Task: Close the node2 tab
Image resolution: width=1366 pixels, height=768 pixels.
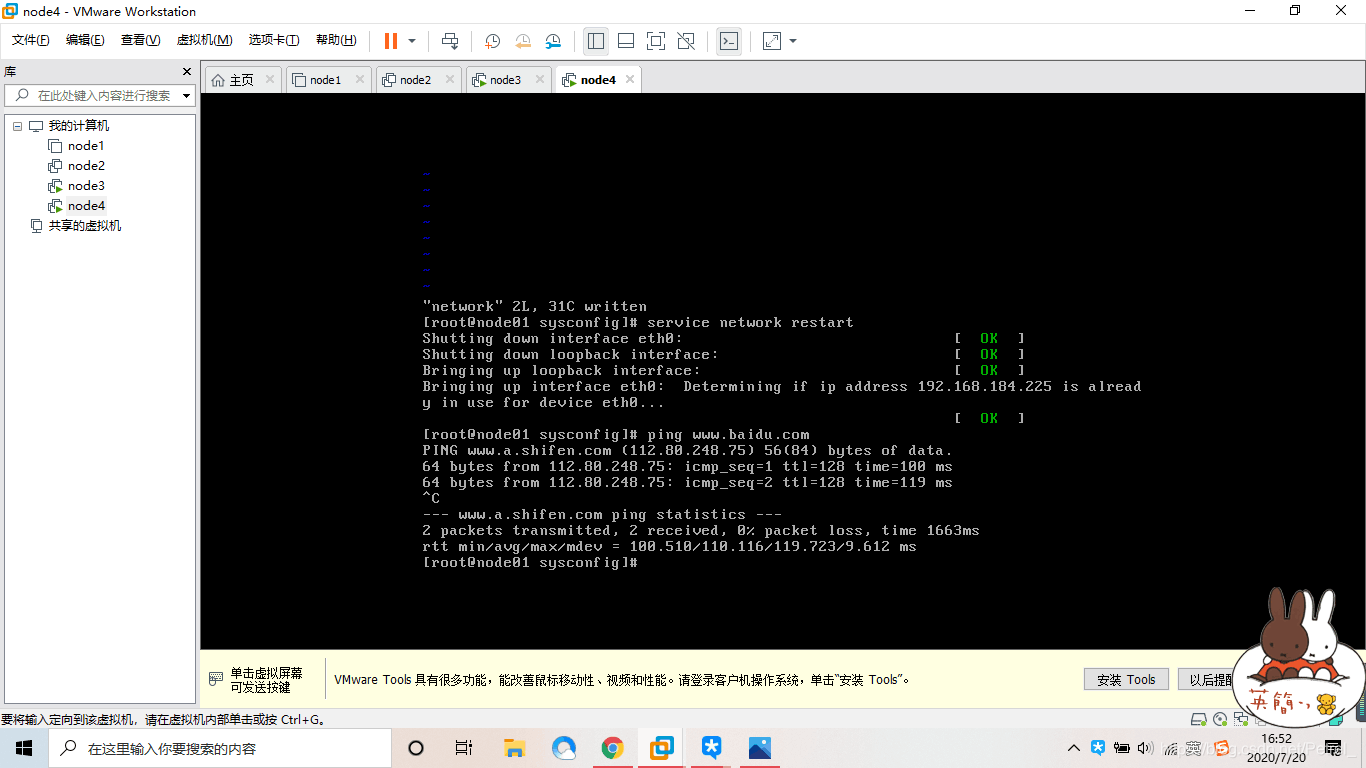Action: [x=450, y=79]
